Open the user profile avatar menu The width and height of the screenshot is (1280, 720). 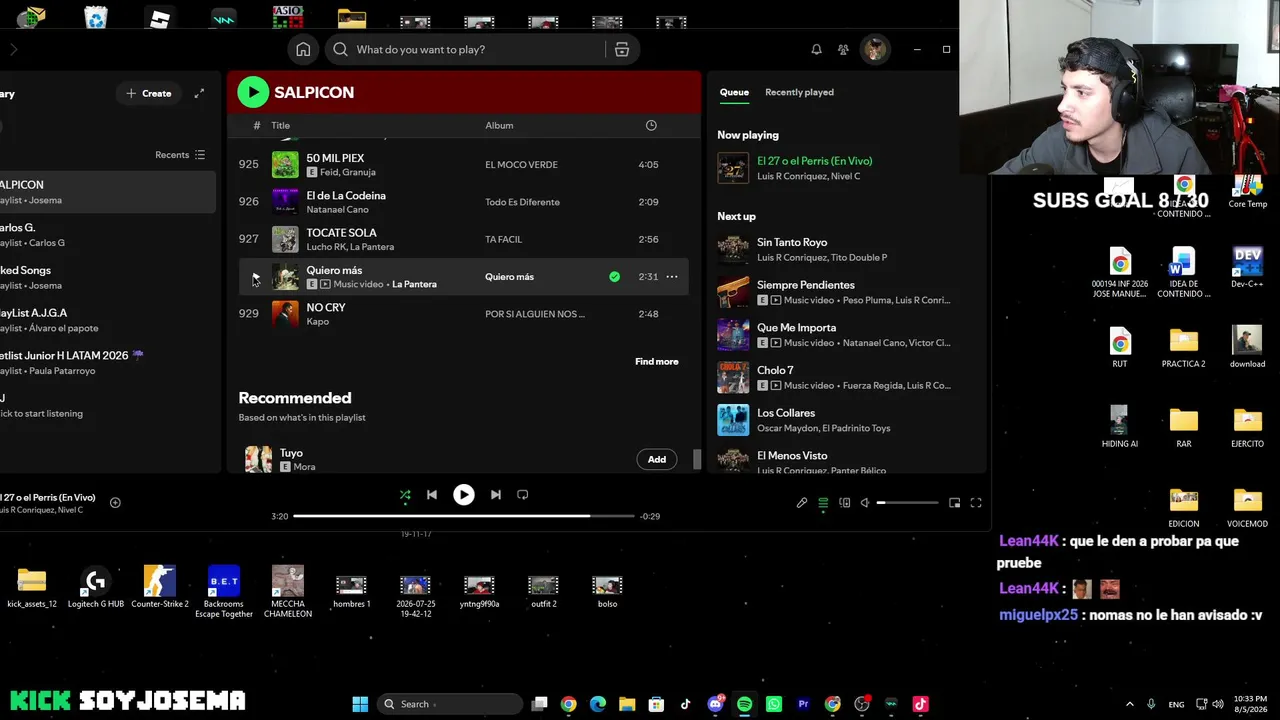875,49
